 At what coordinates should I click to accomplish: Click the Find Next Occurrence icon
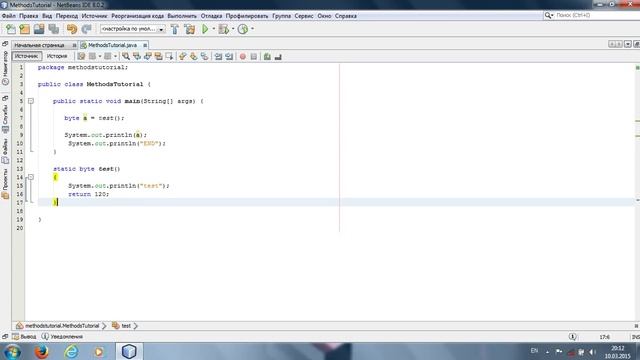coord(147,56)
